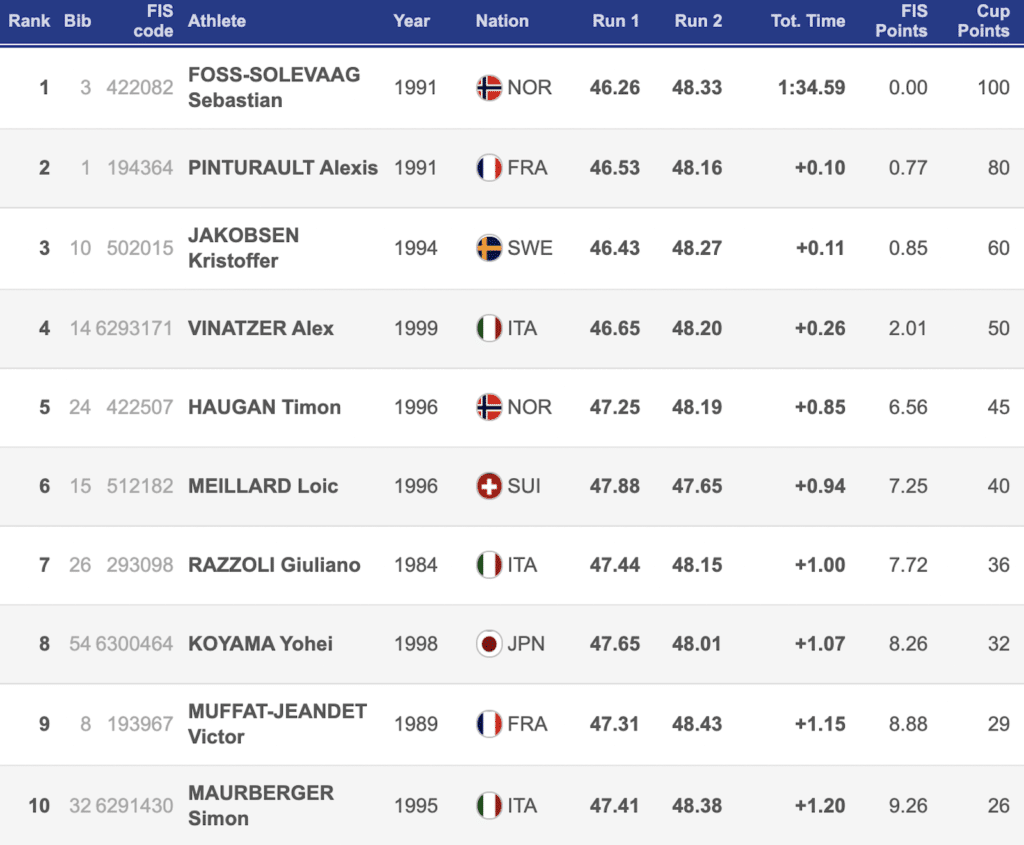Sort by Cup Points column header
Screen dimensions: 1024x845
983,21
